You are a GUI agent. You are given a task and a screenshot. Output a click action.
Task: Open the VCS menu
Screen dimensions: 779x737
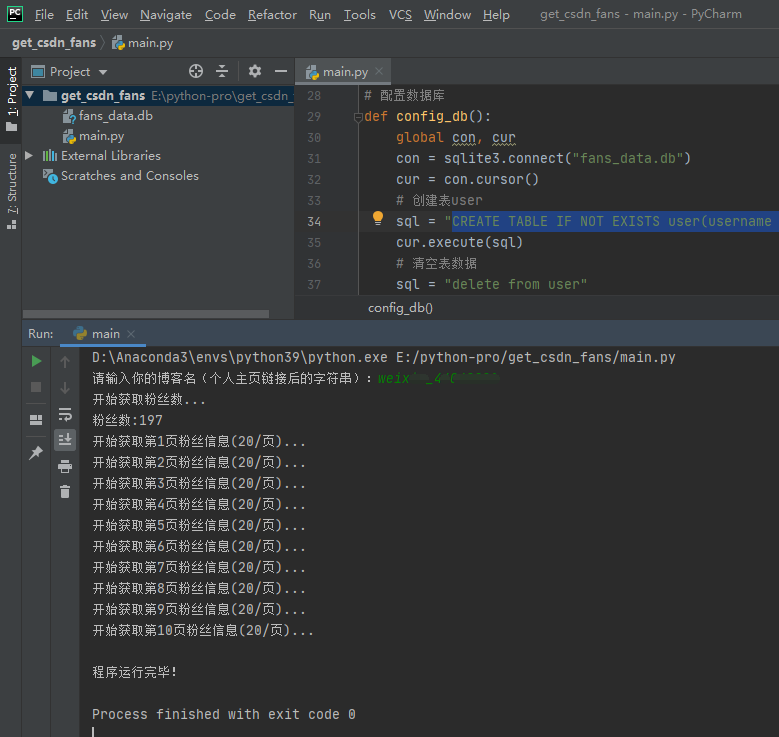tap(400, 15)
